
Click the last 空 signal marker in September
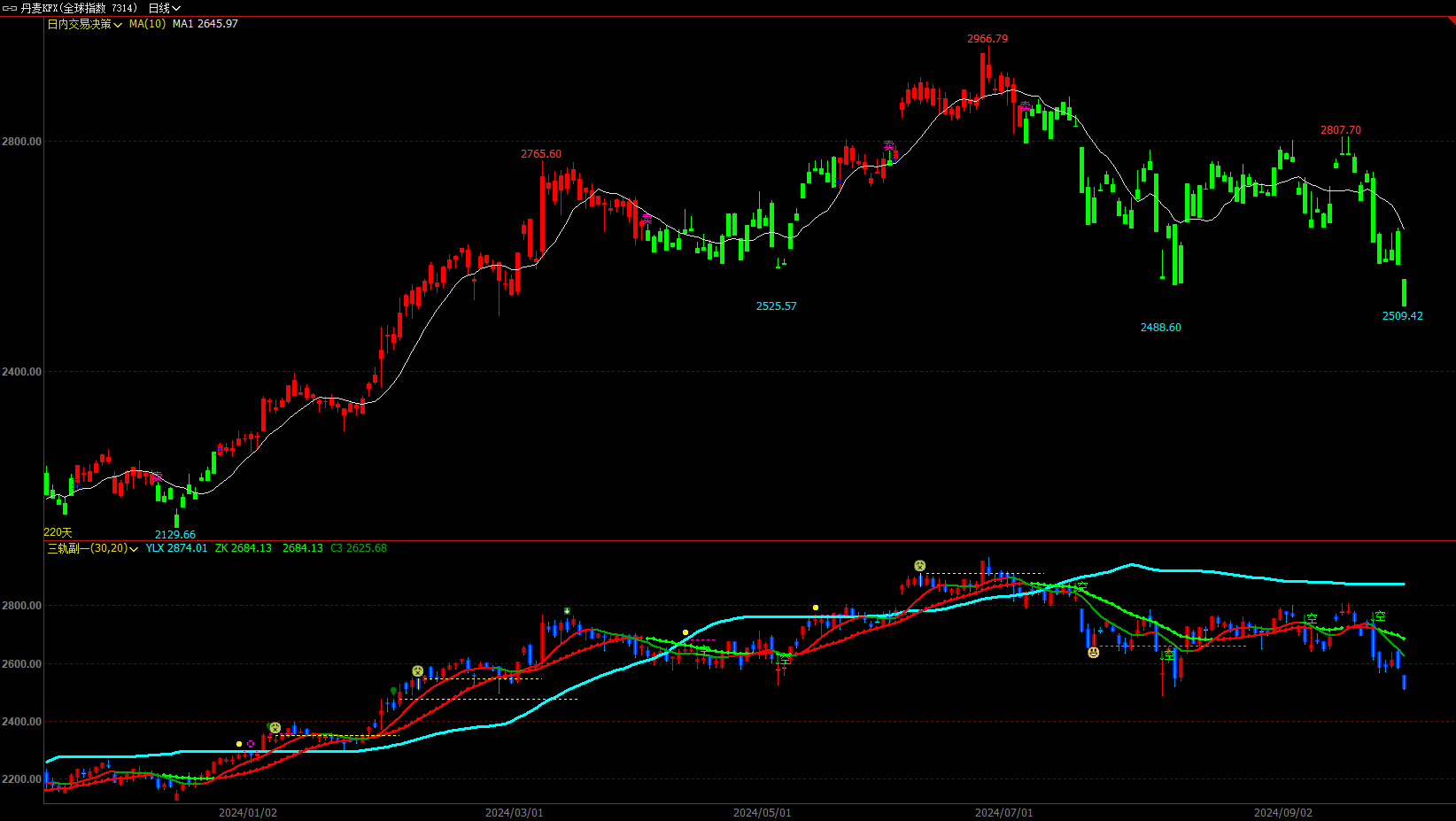1379,616
